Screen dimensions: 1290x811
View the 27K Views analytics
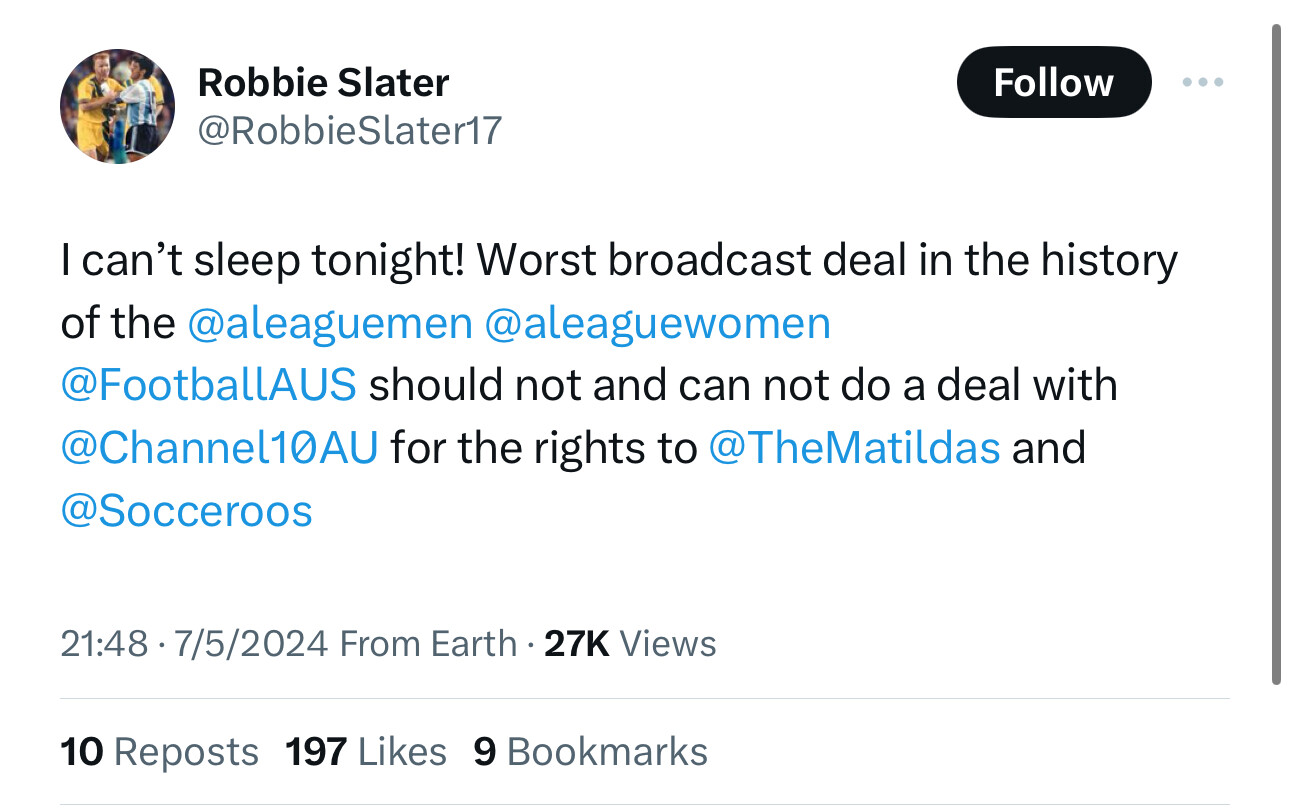[x=630, y=643]
